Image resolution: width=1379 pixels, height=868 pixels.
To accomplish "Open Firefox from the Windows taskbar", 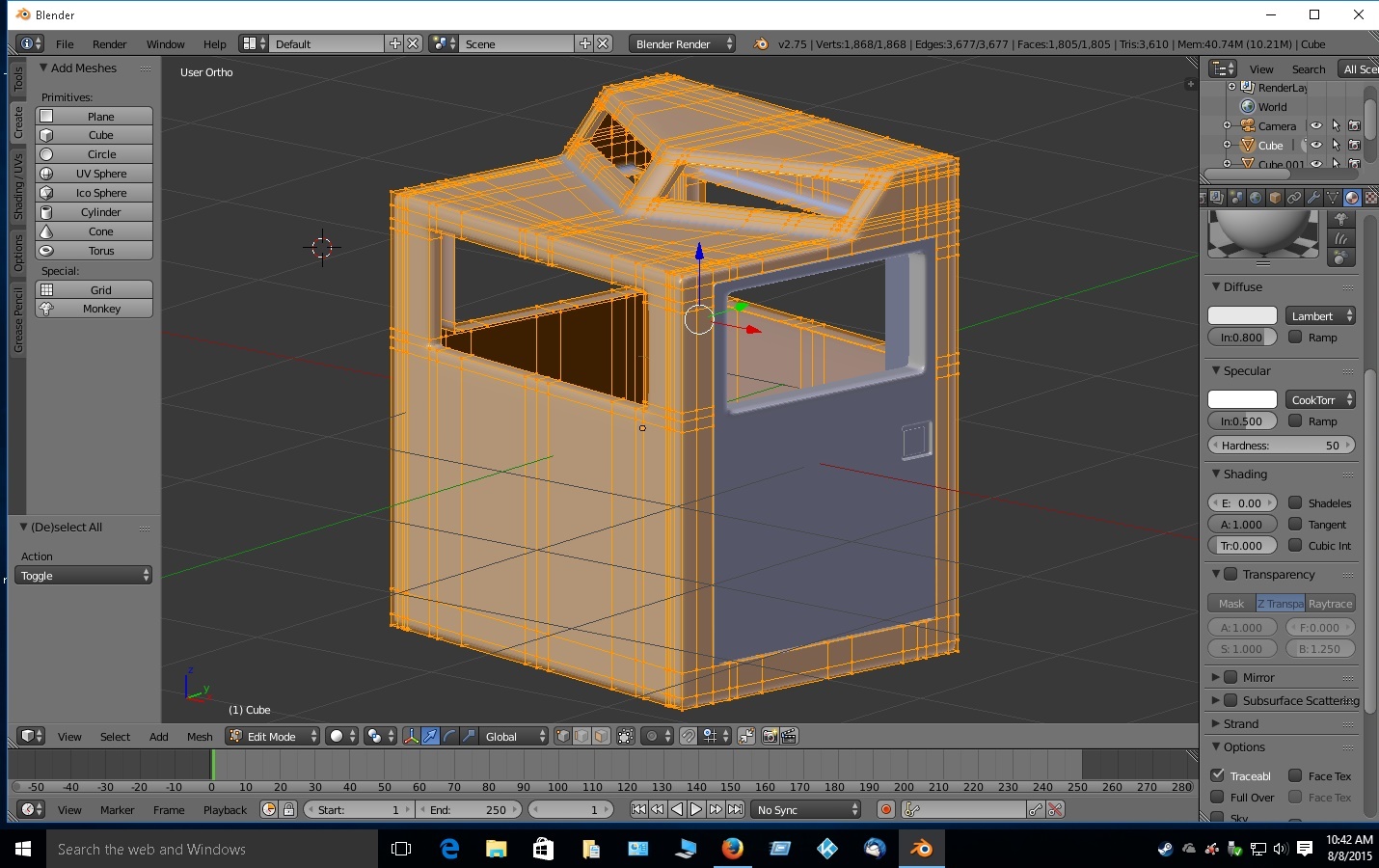I will pyautogui.click(x=733, y=849).
